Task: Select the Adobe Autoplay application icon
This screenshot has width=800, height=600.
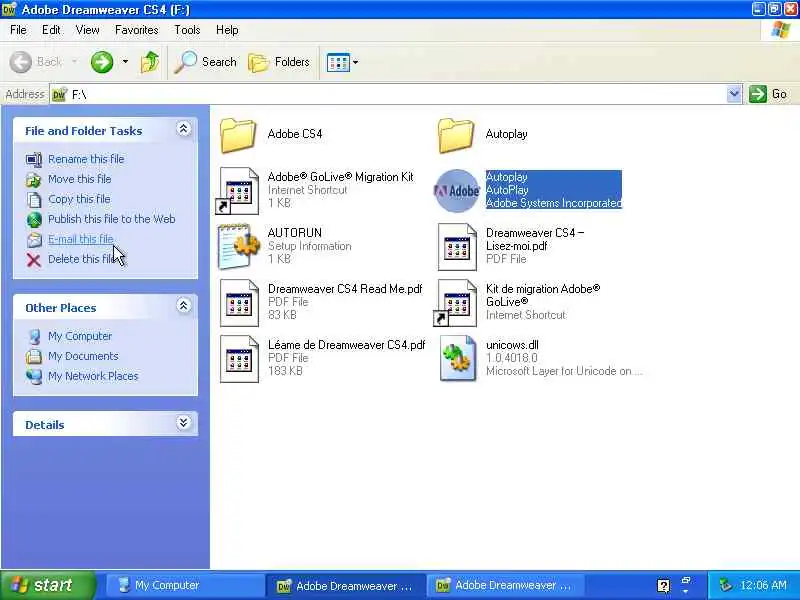Action: (x=457, y=191)
